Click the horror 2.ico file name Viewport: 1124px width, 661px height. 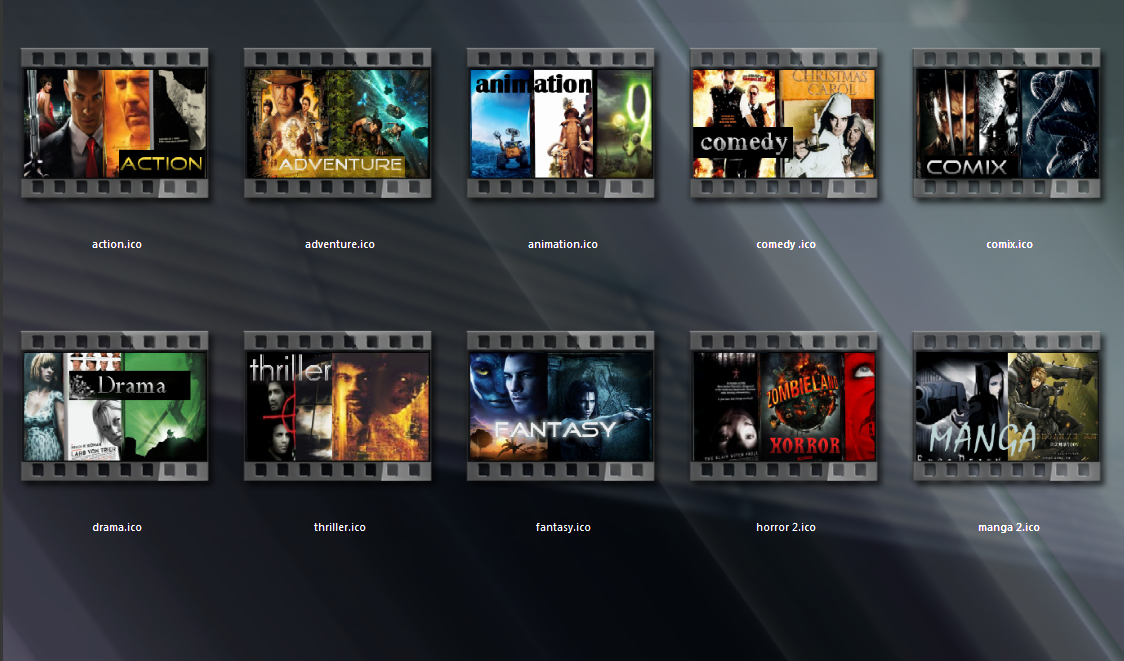786,528
